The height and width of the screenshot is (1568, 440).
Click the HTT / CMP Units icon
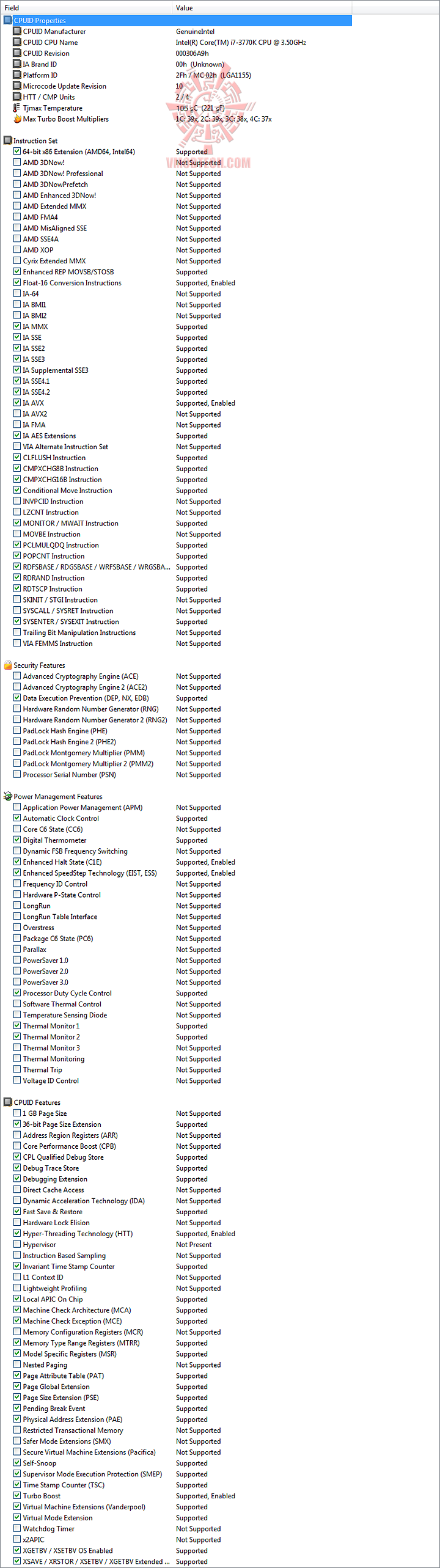17,97
